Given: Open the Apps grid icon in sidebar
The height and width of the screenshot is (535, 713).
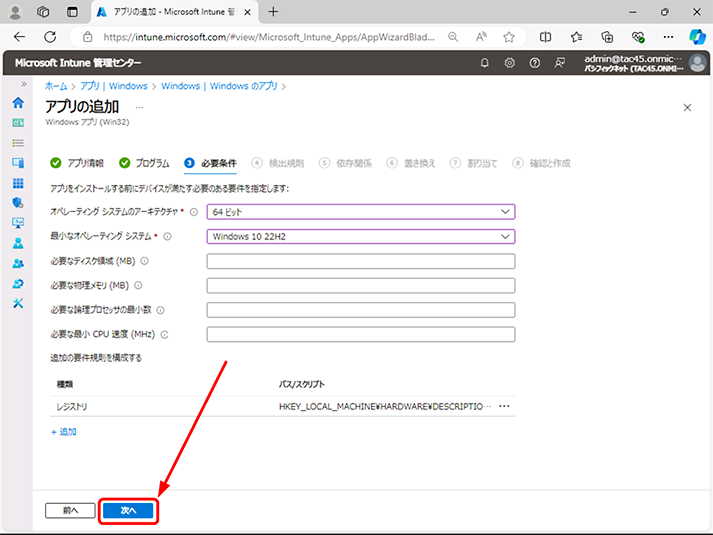Looking at the screenshot, I should (x=18, y=183).
